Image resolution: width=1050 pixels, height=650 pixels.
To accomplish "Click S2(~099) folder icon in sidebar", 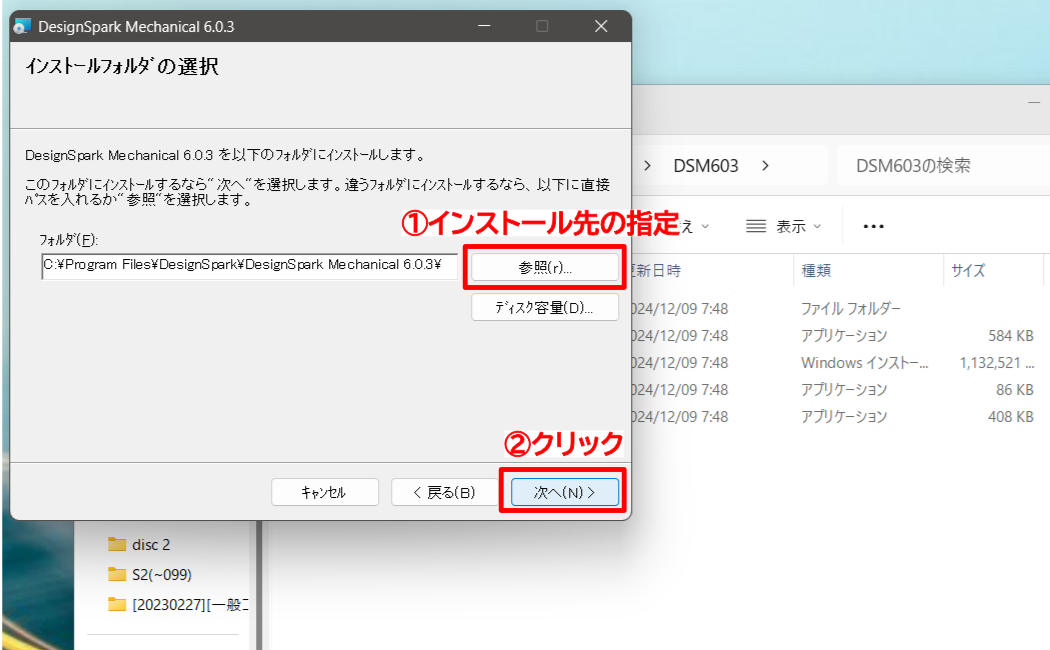I will pos(117,574).
